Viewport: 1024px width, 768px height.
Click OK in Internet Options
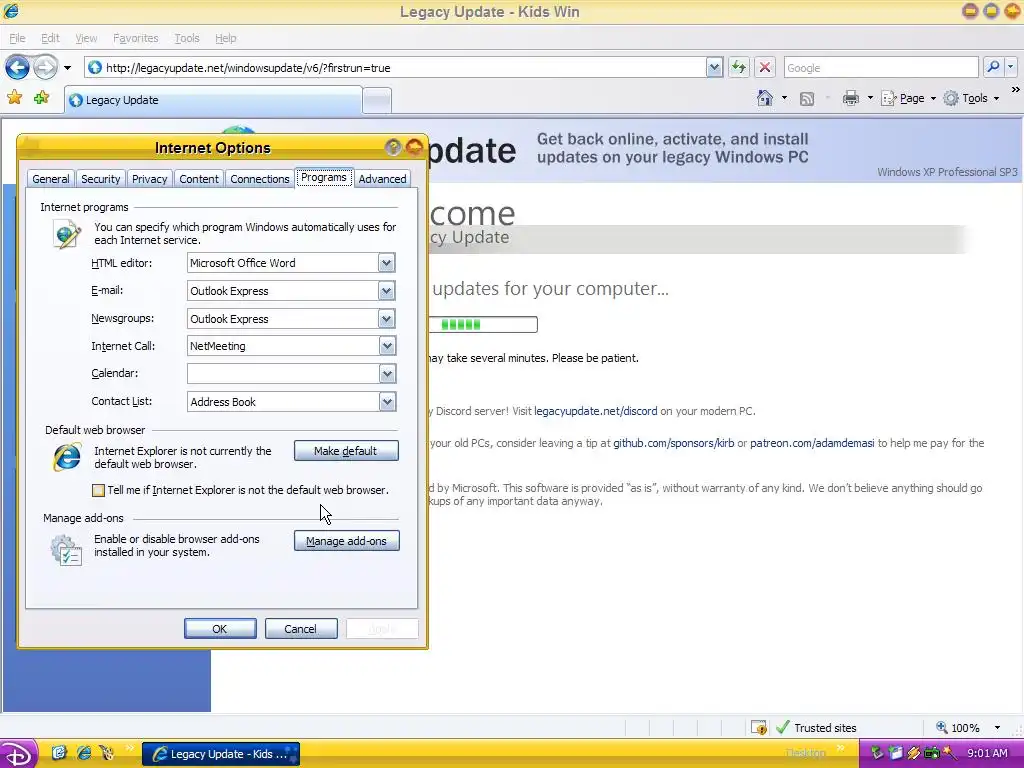tap(220, 628)
